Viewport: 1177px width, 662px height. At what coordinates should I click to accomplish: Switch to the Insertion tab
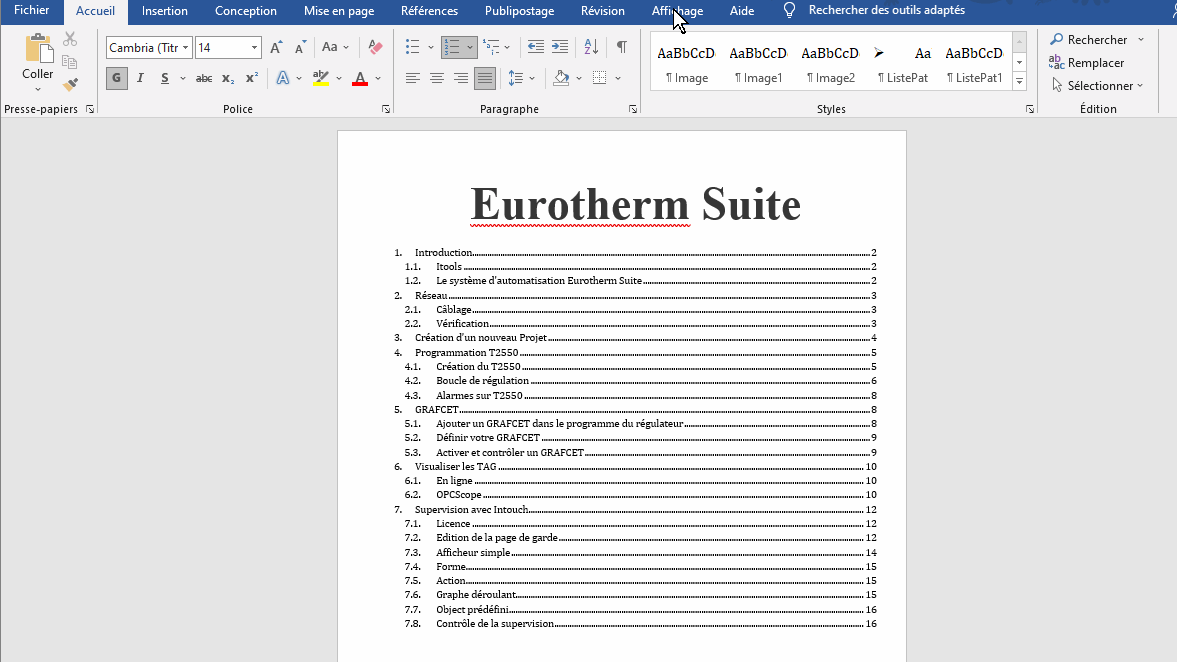coord(164,11)
